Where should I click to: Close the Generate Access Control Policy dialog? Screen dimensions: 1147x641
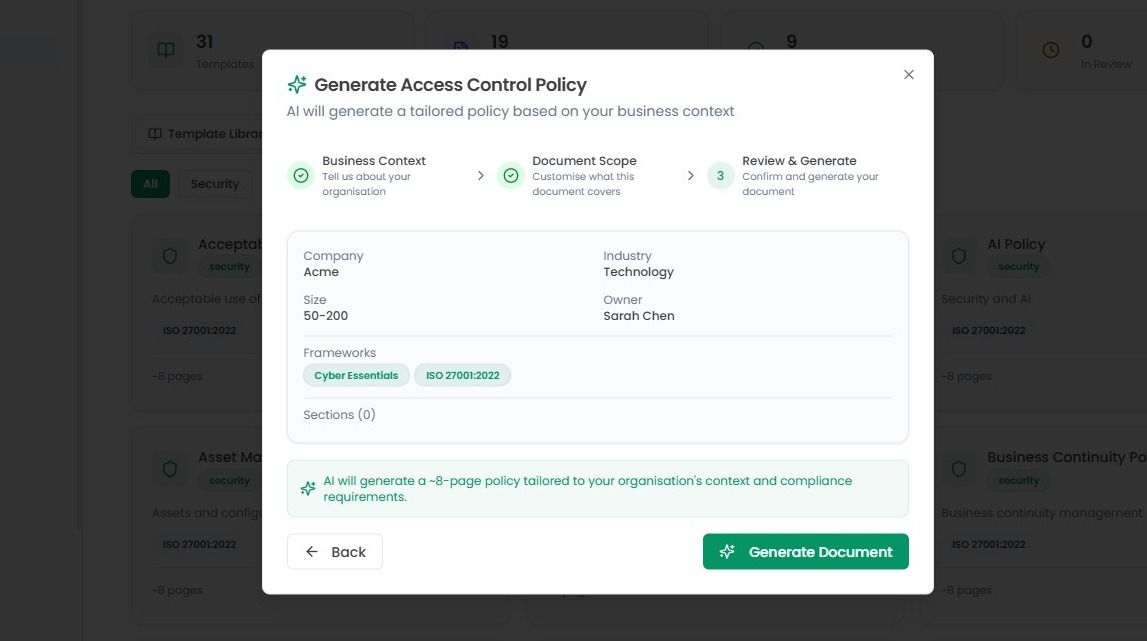click(909, 75)
